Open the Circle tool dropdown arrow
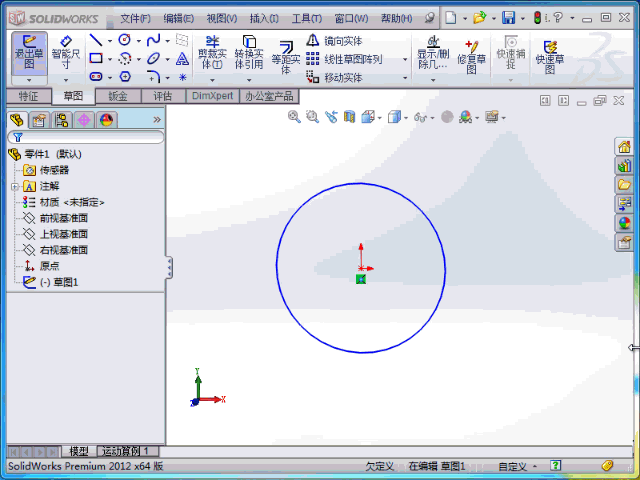This screenshot has height=480, width=640. pos(139,41)
